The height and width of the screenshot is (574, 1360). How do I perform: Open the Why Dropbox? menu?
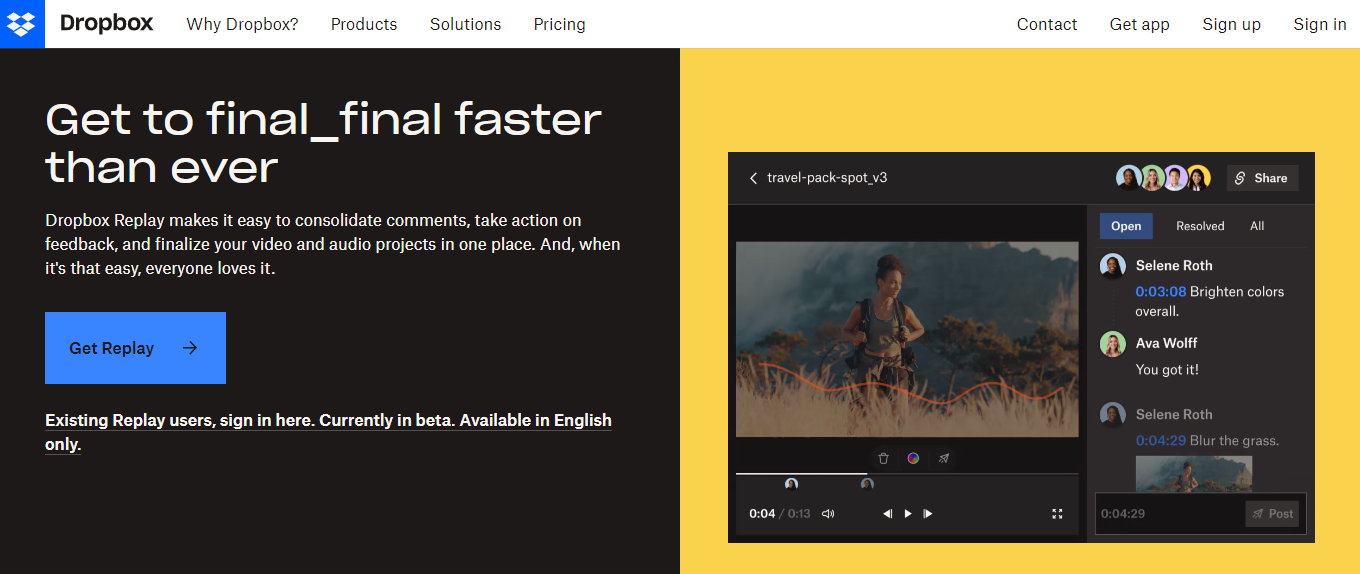(242, 24)
